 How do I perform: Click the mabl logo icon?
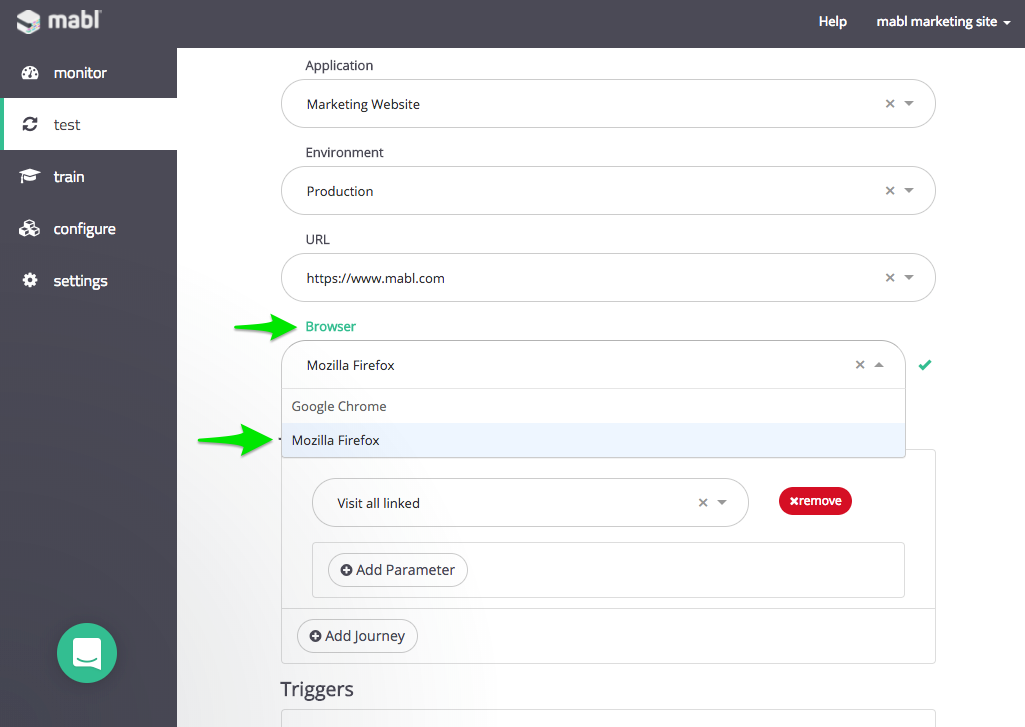pyautogui.click(x=28, y=22)
